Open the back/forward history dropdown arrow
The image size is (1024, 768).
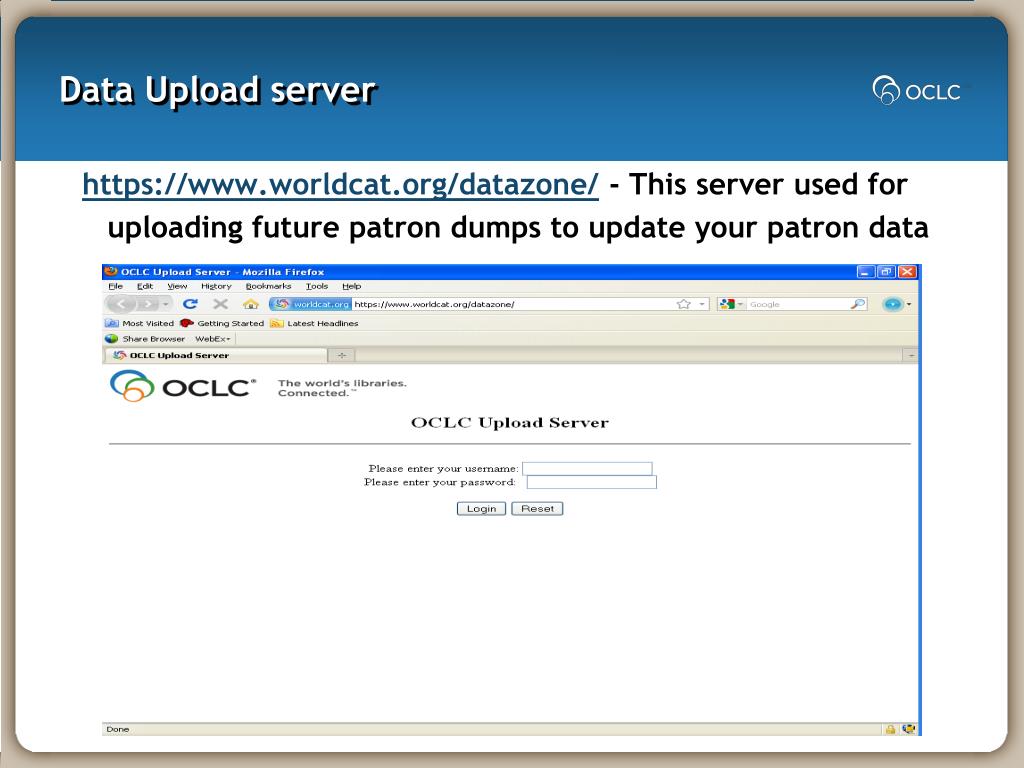point(166,304)
